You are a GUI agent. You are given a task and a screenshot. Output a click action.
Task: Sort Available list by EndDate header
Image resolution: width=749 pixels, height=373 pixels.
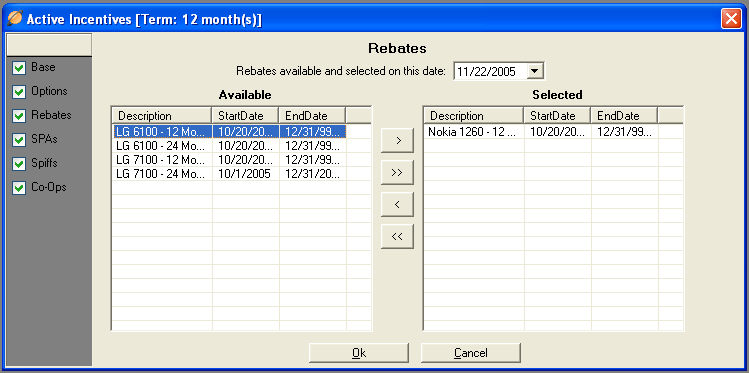pyautogui.click(x=312, y=116)
